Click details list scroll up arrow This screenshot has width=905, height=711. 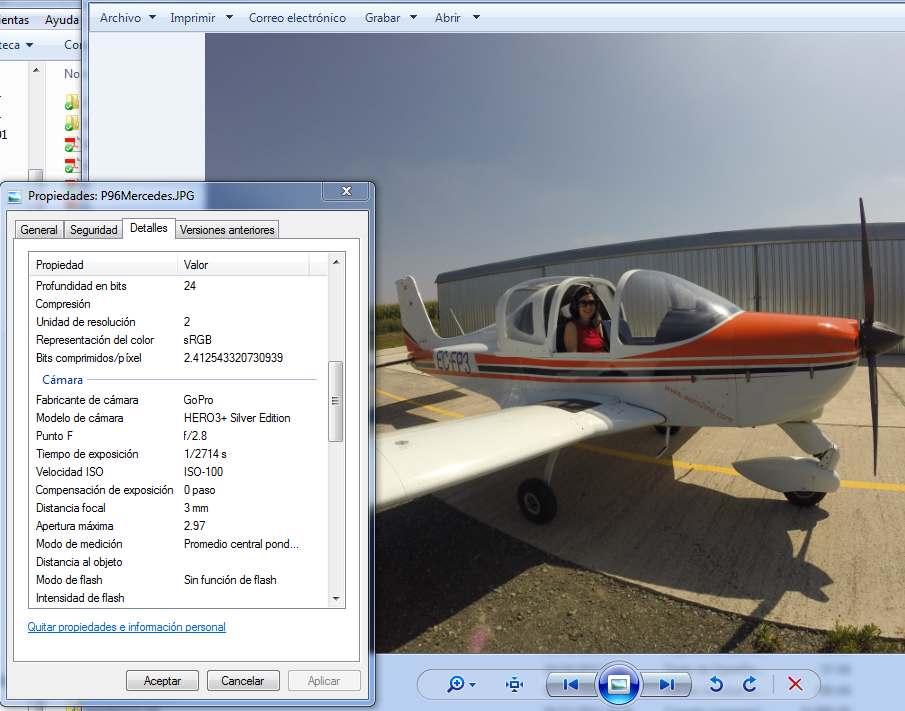[x=336, y=262]
